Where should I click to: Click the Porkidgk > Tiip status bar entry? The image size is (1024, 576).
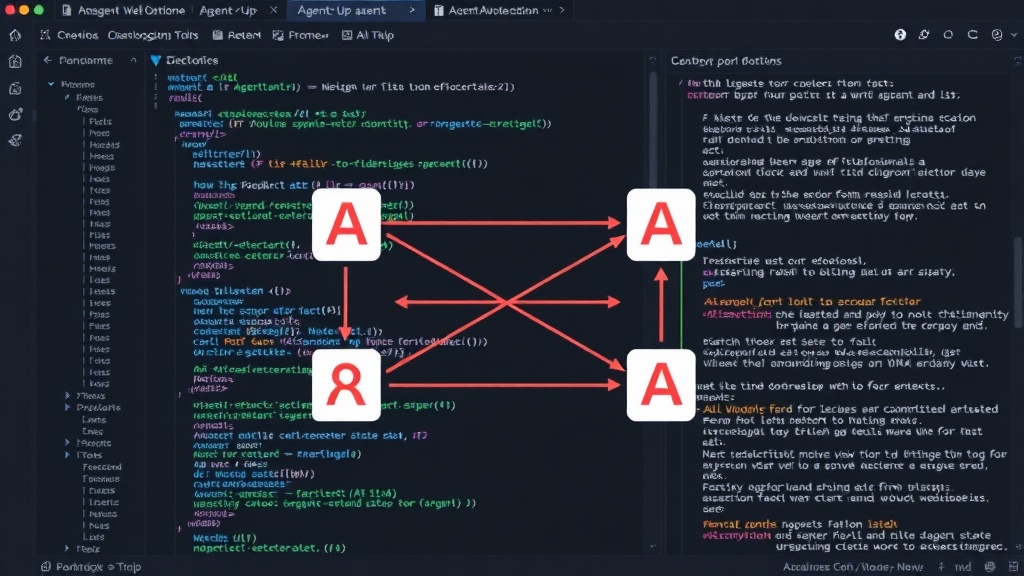tap(91, 567)
